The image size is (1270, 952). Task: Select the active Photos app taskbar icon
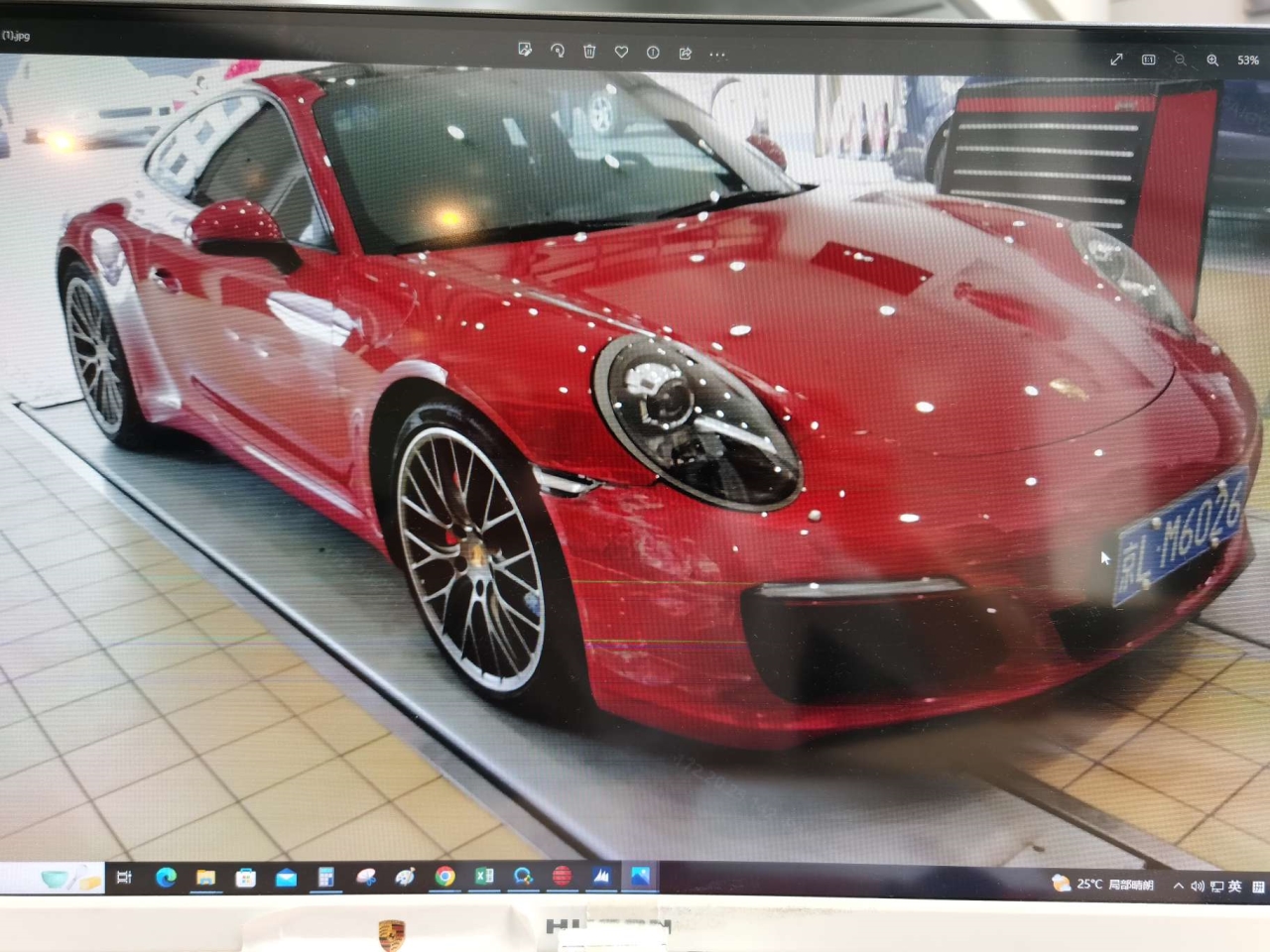(640, 877)
